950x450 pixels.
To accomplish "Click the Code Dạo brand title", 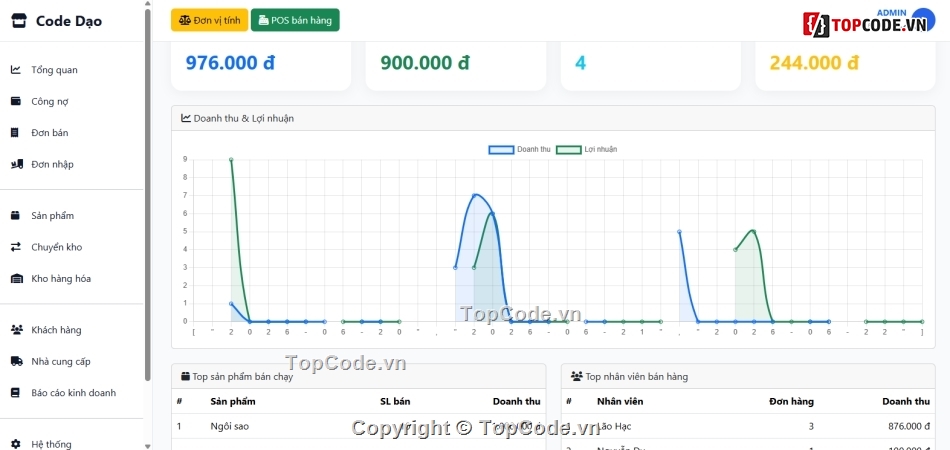I will (68, 21).
